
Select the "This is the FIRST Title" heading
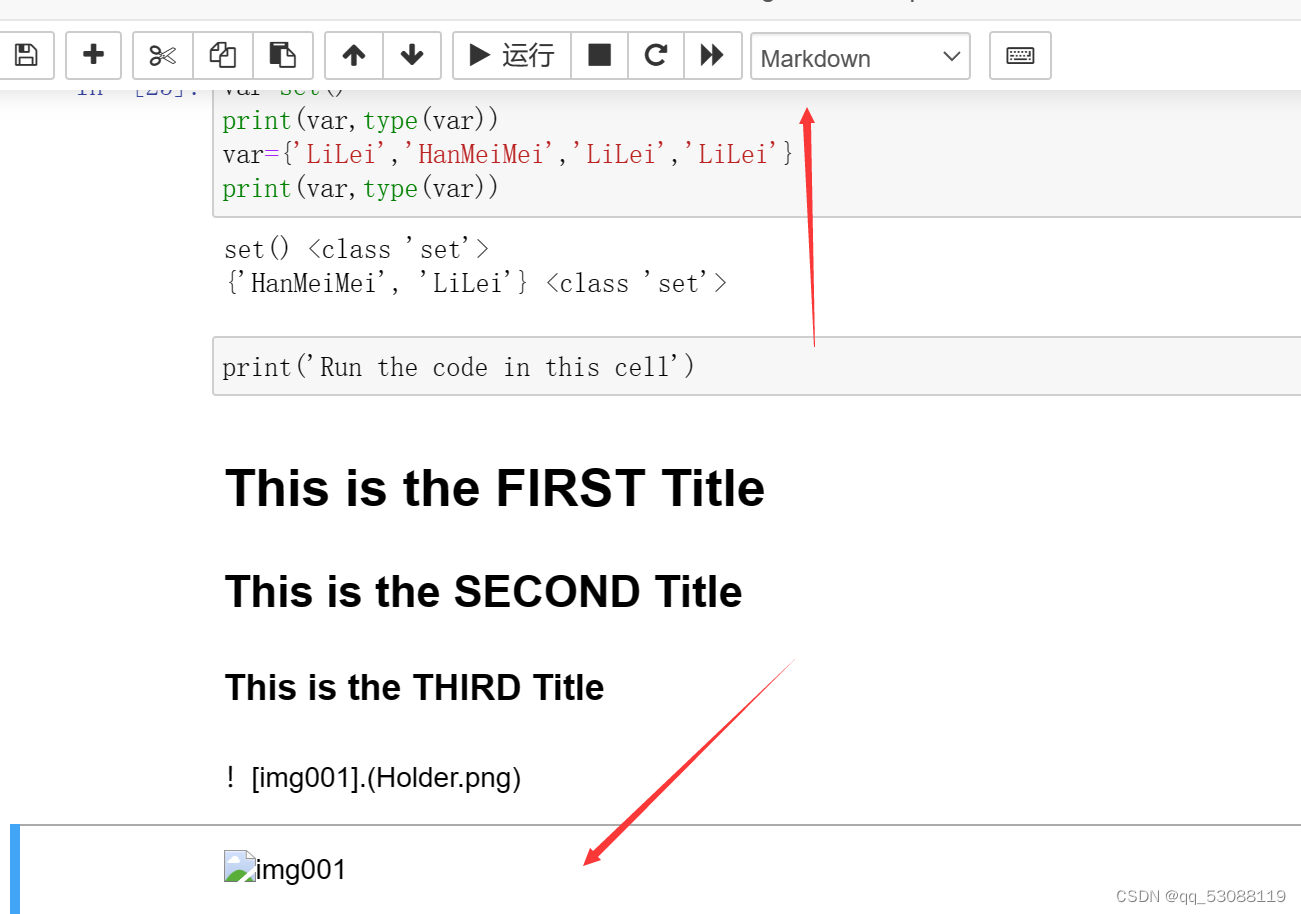(x=495, y=488)
